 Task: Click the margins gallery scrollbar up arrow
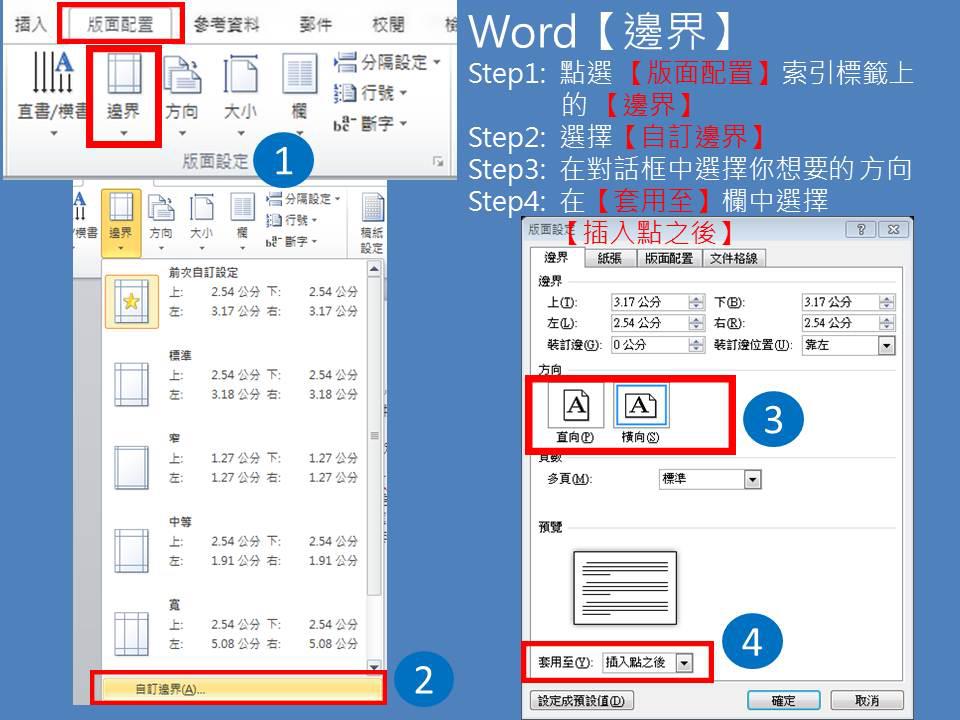374,269
